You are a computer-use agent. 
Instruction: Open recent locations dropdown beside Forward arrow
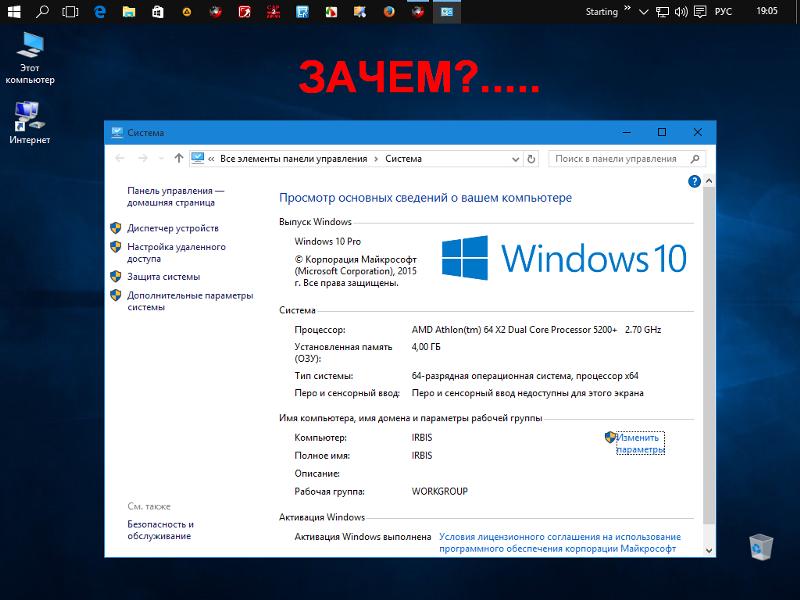(x=161, y=159)
